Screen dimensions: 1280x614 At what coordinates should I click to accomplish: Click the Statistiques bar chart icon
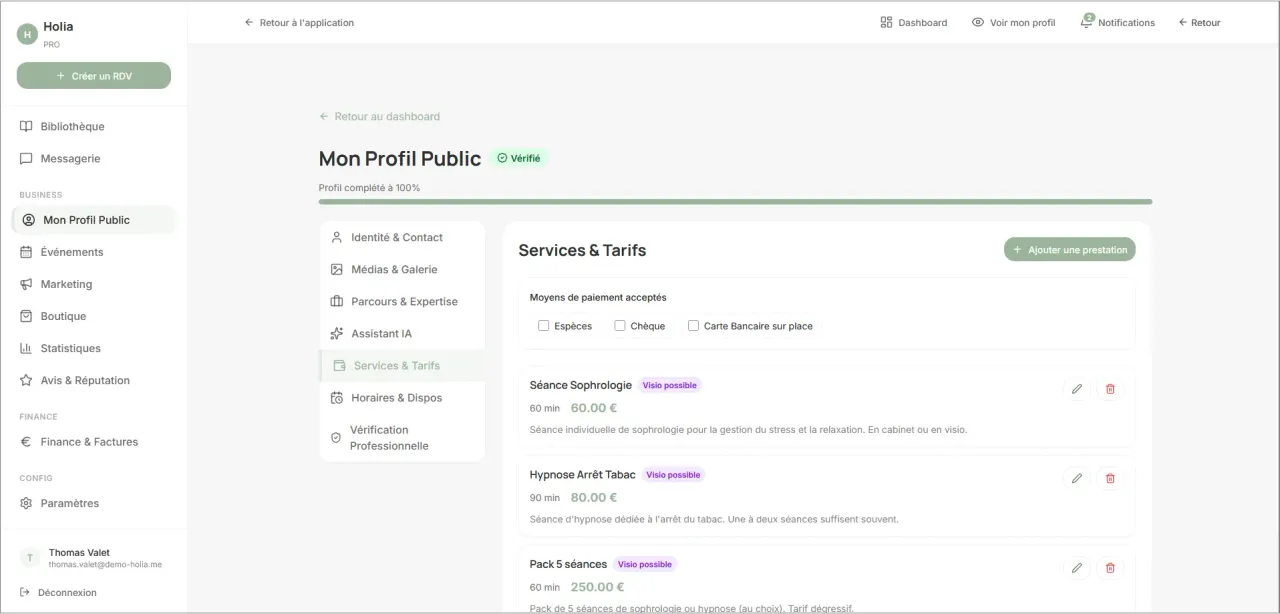pos(26,348)
